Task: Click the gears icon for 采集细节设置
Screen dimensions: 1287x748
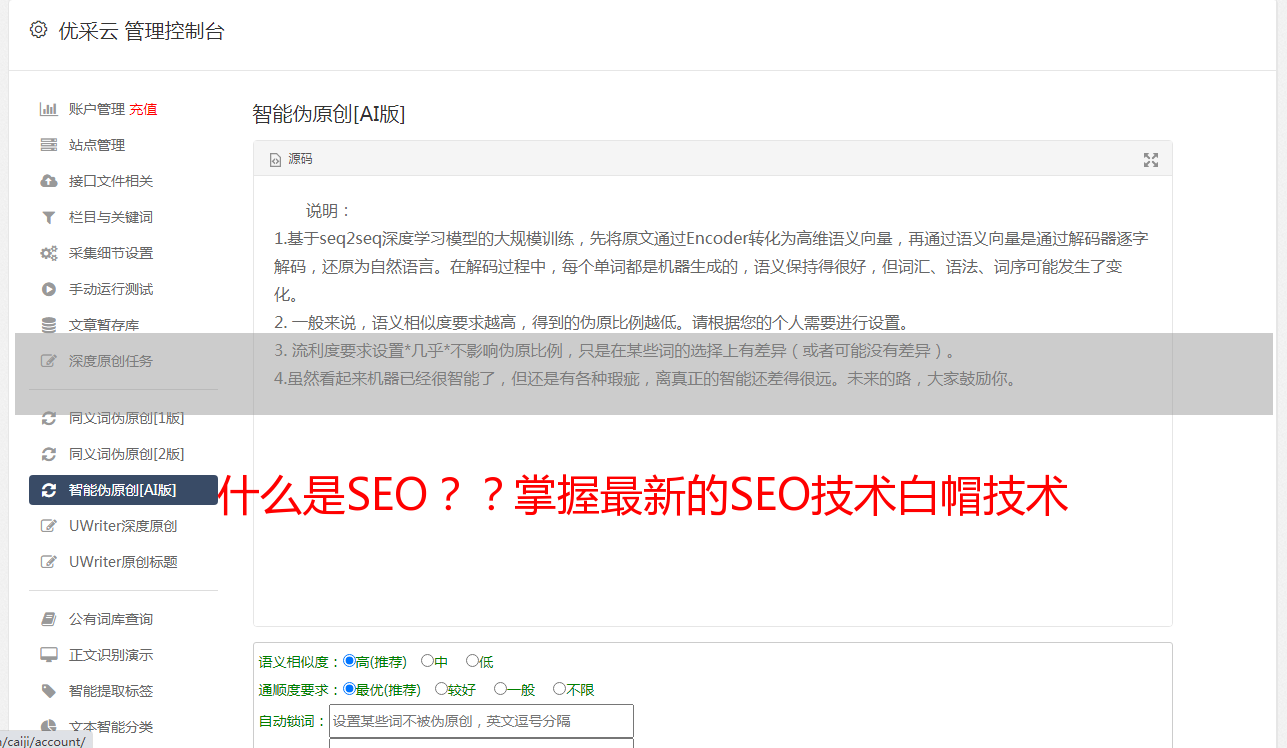Action: click(x=48, y=253)
